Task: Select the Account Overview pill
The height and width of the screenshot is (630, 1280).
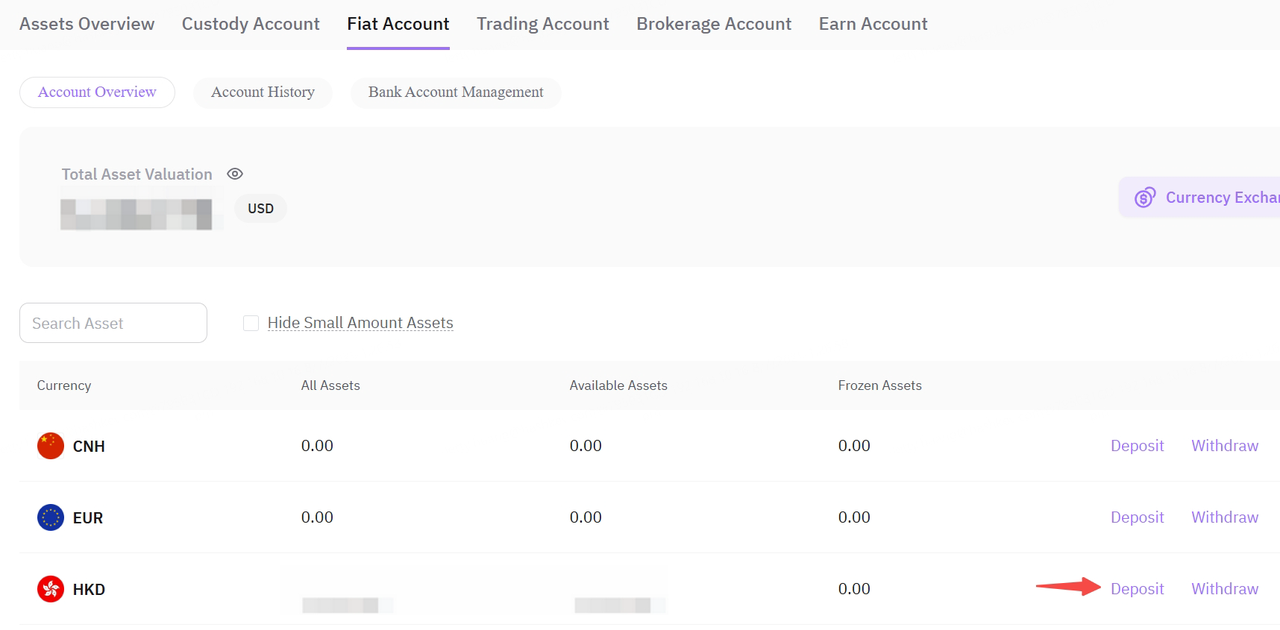Action: tap(97, 92)
